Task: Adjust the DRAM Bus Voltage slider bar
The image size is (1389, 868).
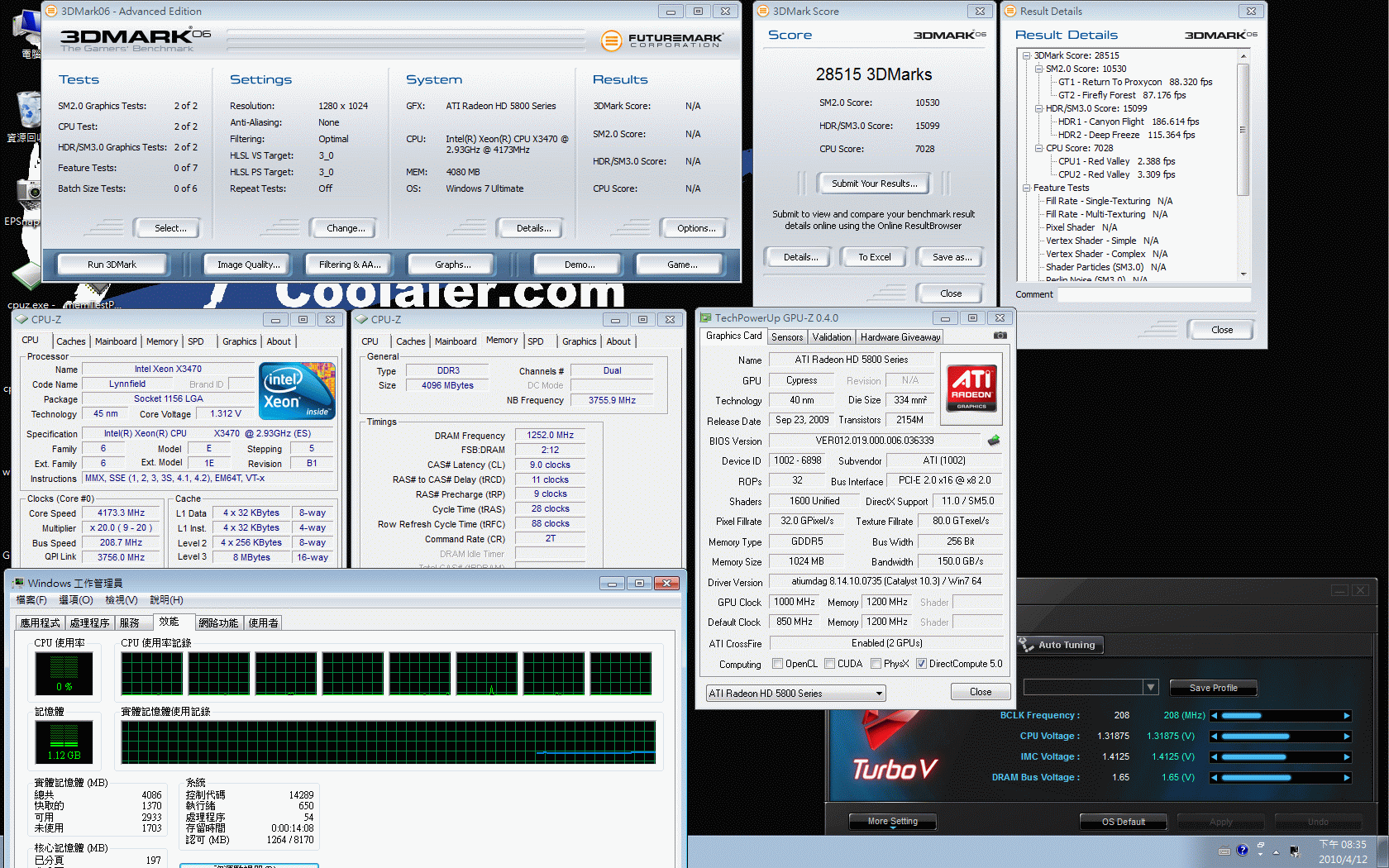Action: (1280, 778)
